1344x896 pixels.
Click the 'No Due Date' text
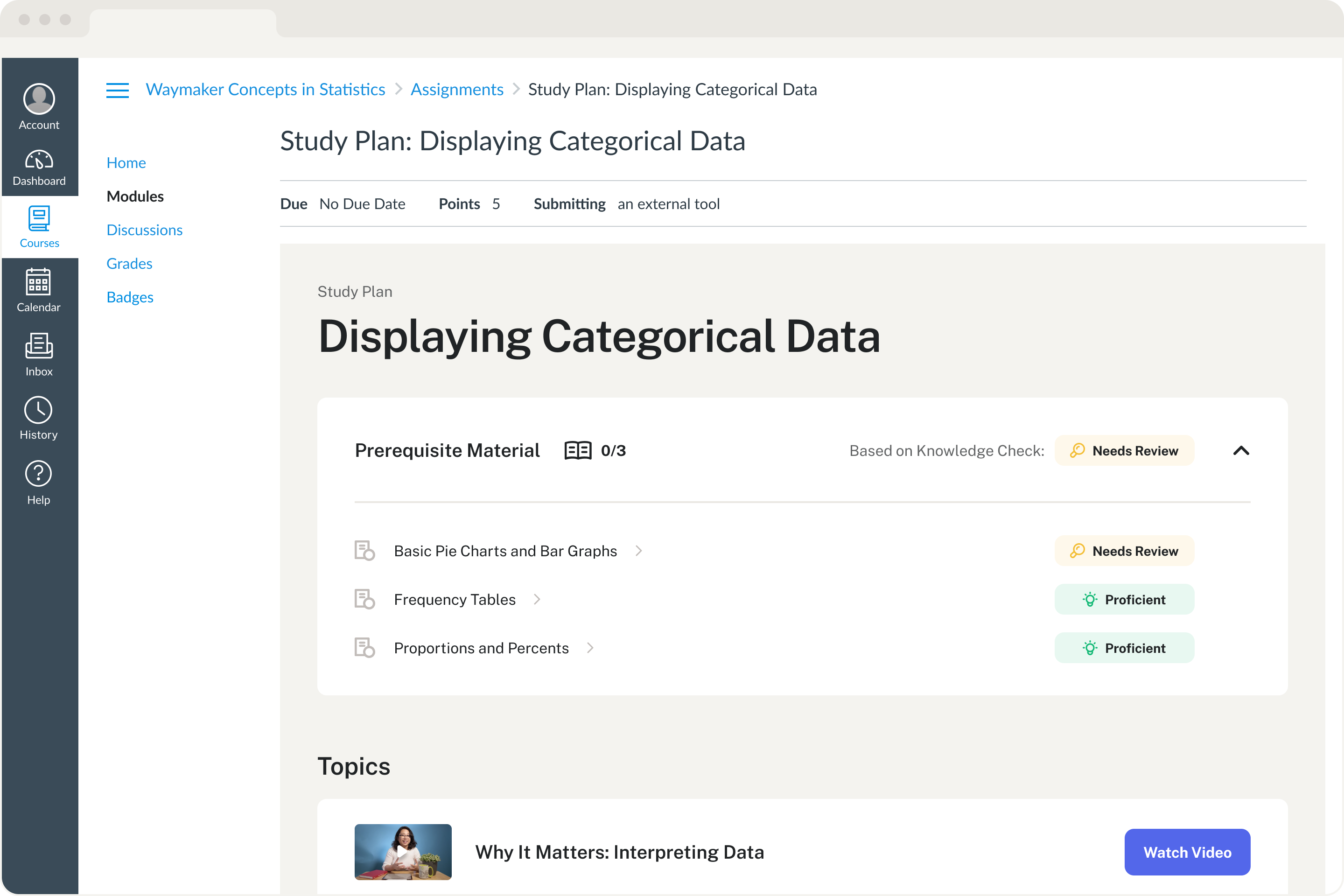[362, 204]
